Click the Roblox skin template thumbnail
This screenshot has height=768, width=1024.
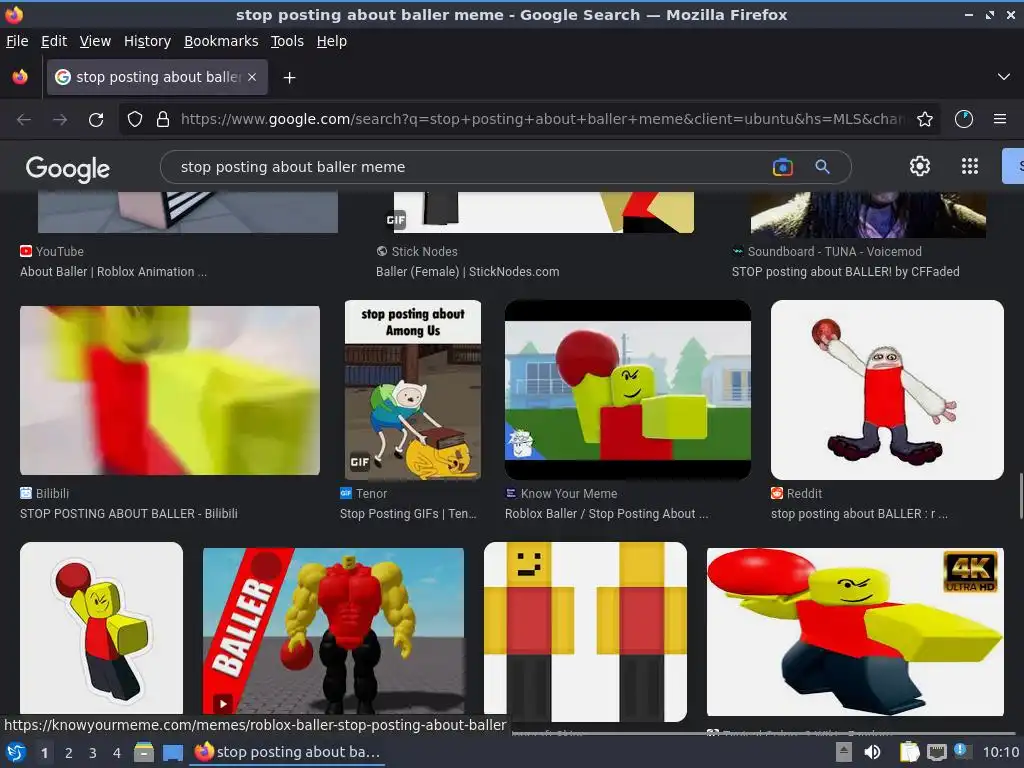pyautogui.click(x=585, y=632)
